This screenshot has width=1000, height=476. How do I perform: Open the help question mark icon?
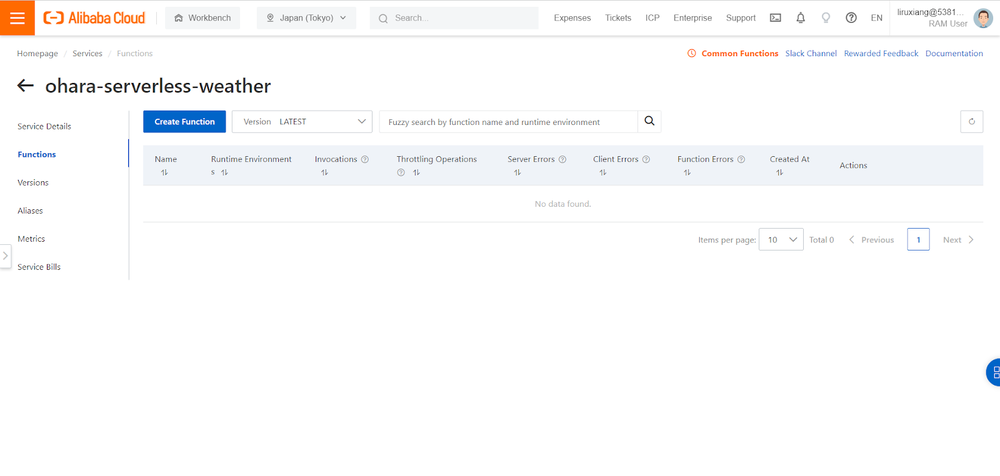click(x=851, y=18)
